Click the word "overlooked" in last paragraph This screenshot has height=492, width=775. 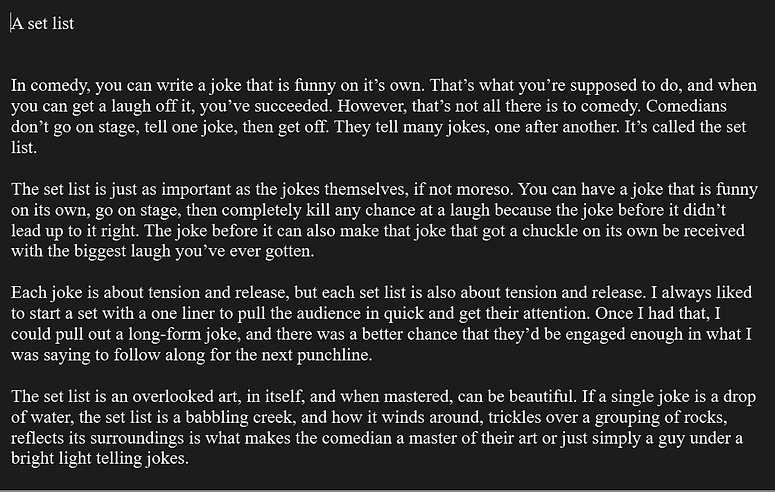[173, 397]
